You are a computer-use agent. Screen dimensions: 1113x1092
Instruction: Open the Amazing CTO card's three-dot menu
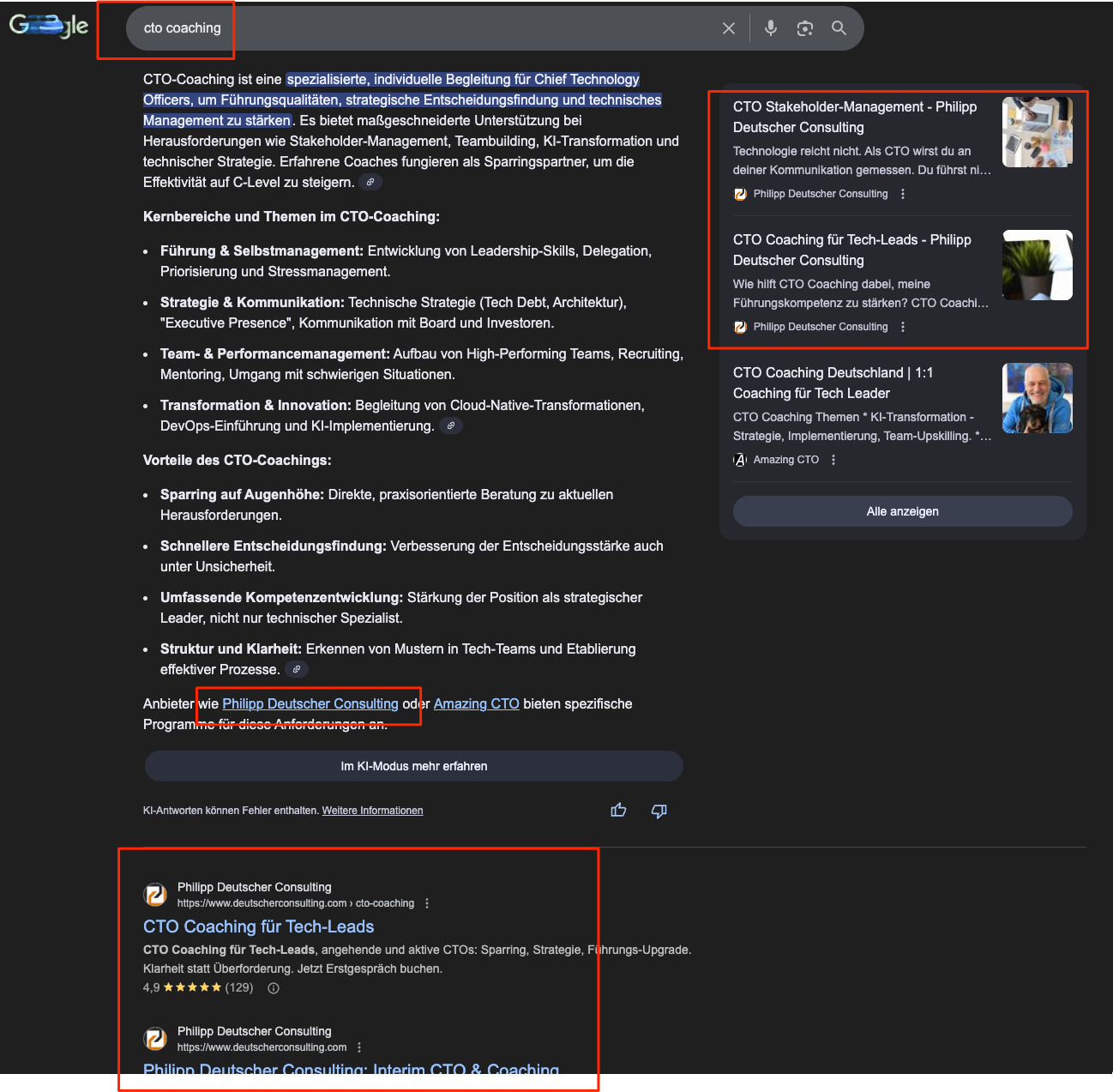pyautogui.click(x=833, y=459)
